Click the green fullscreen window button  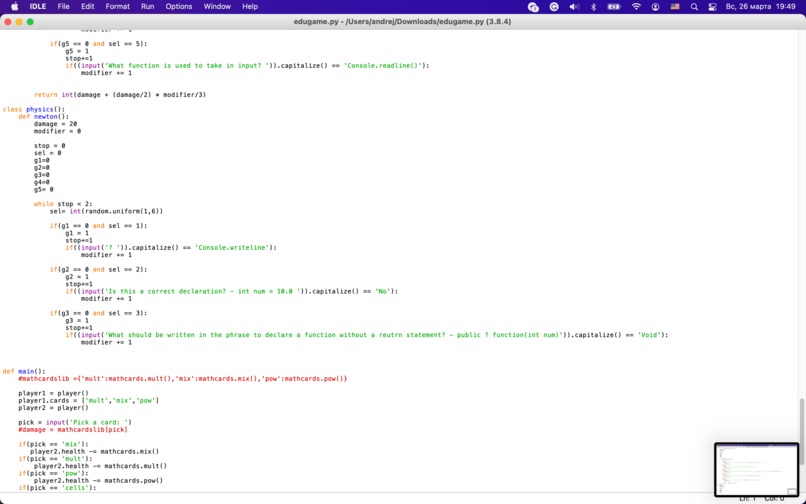coord(30,22)
